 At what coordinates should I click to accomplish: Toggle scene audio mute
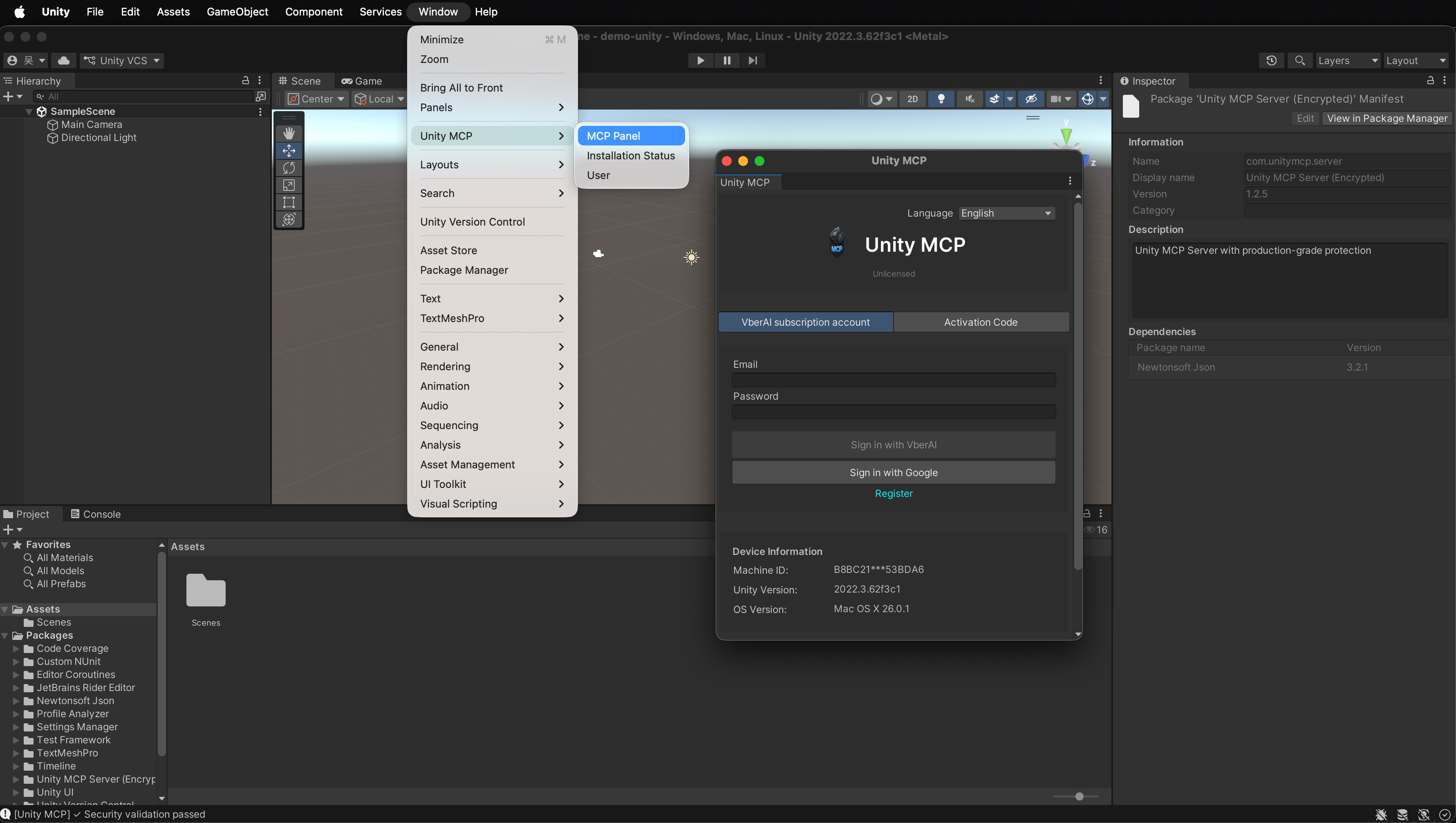(x=970, y=99)
